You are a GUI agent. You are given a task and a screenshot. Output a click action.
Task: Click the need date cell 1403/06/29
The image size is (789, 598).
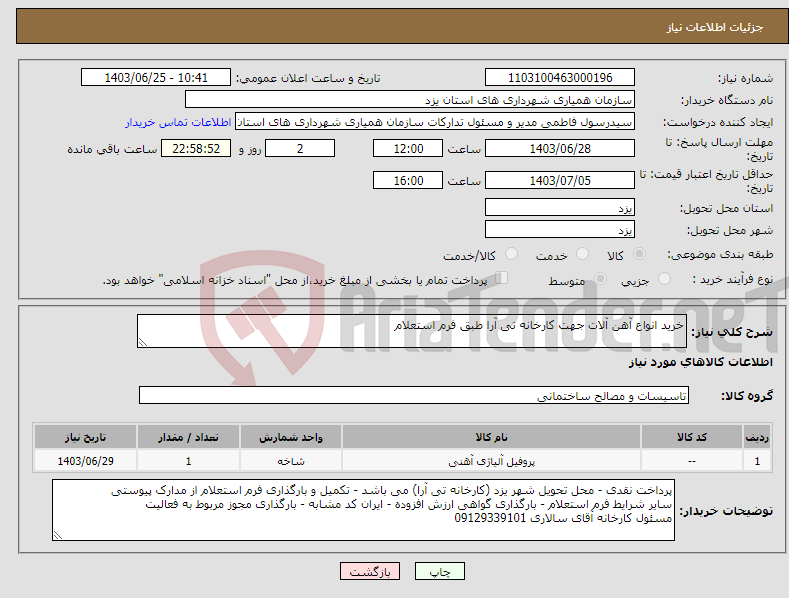(x=86, y=461)
